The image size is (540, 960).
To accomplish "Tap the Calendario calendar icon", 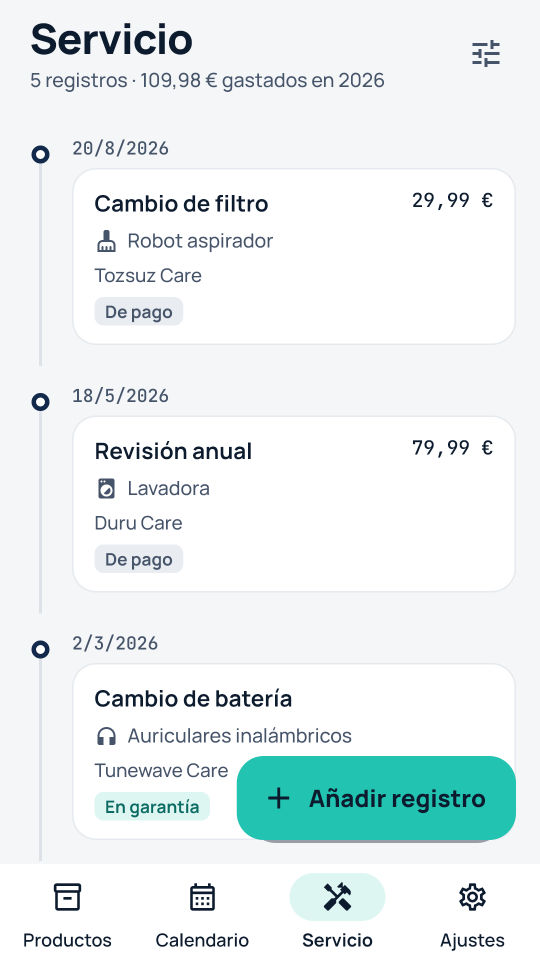I will click(x=202, y=897).
